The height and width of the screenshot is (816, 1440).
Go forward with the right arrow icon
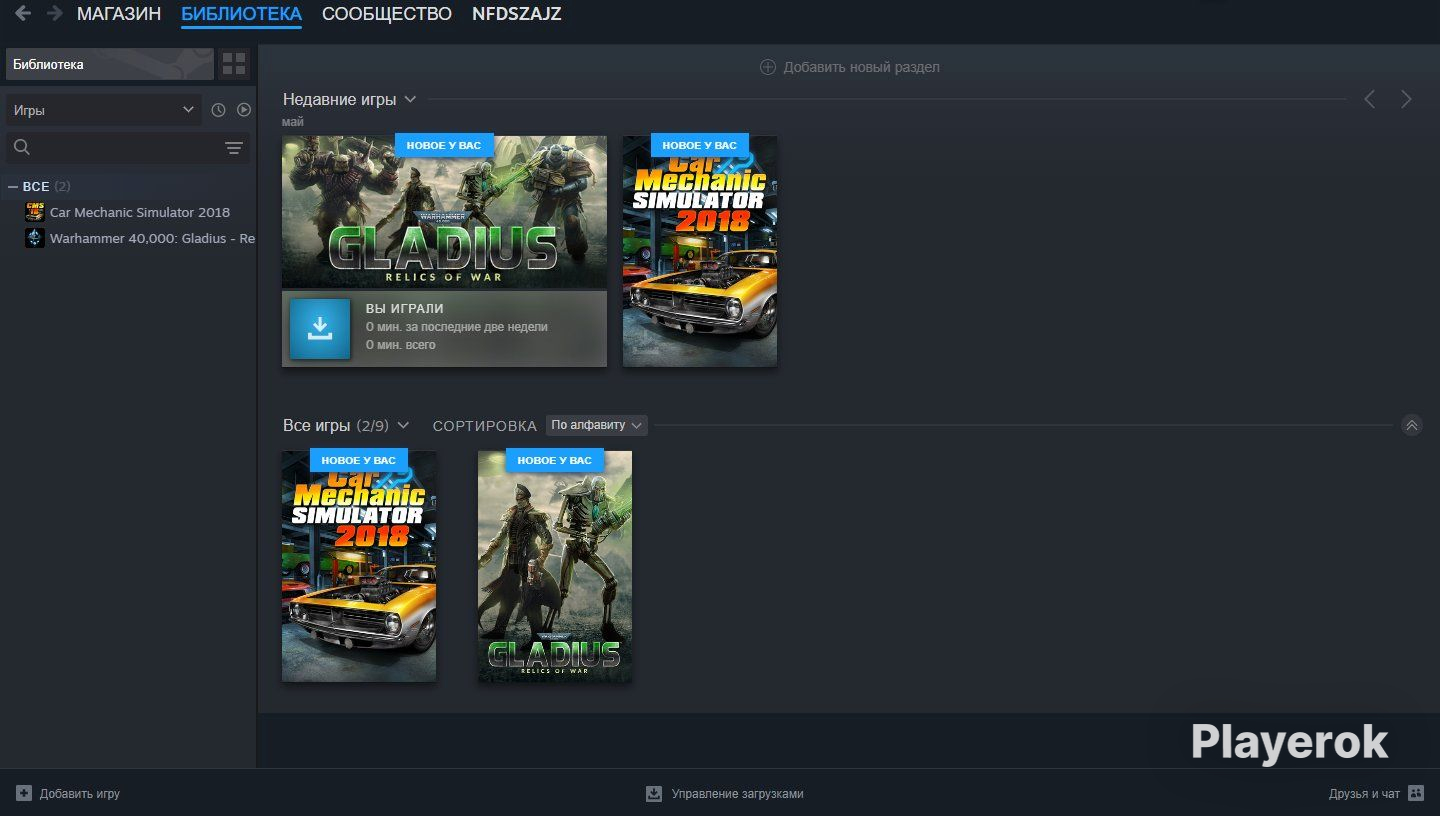(x=55, y=14)
